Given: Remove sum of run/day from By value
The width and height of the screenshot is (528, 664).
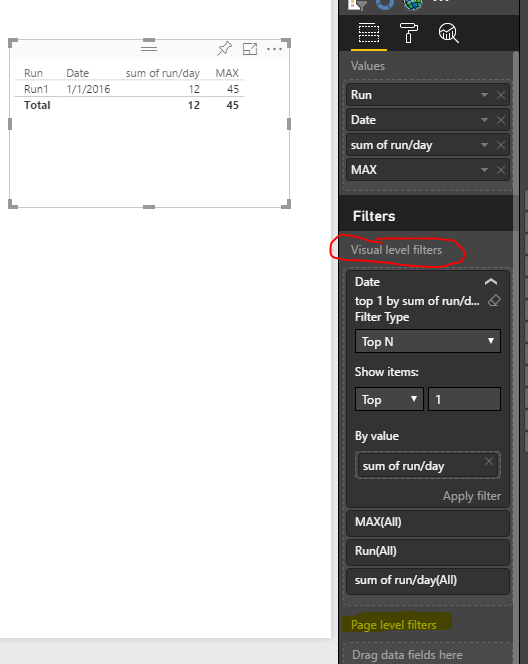Looking at the screenshot, I should pyautogui.click(x=489, y=461).
